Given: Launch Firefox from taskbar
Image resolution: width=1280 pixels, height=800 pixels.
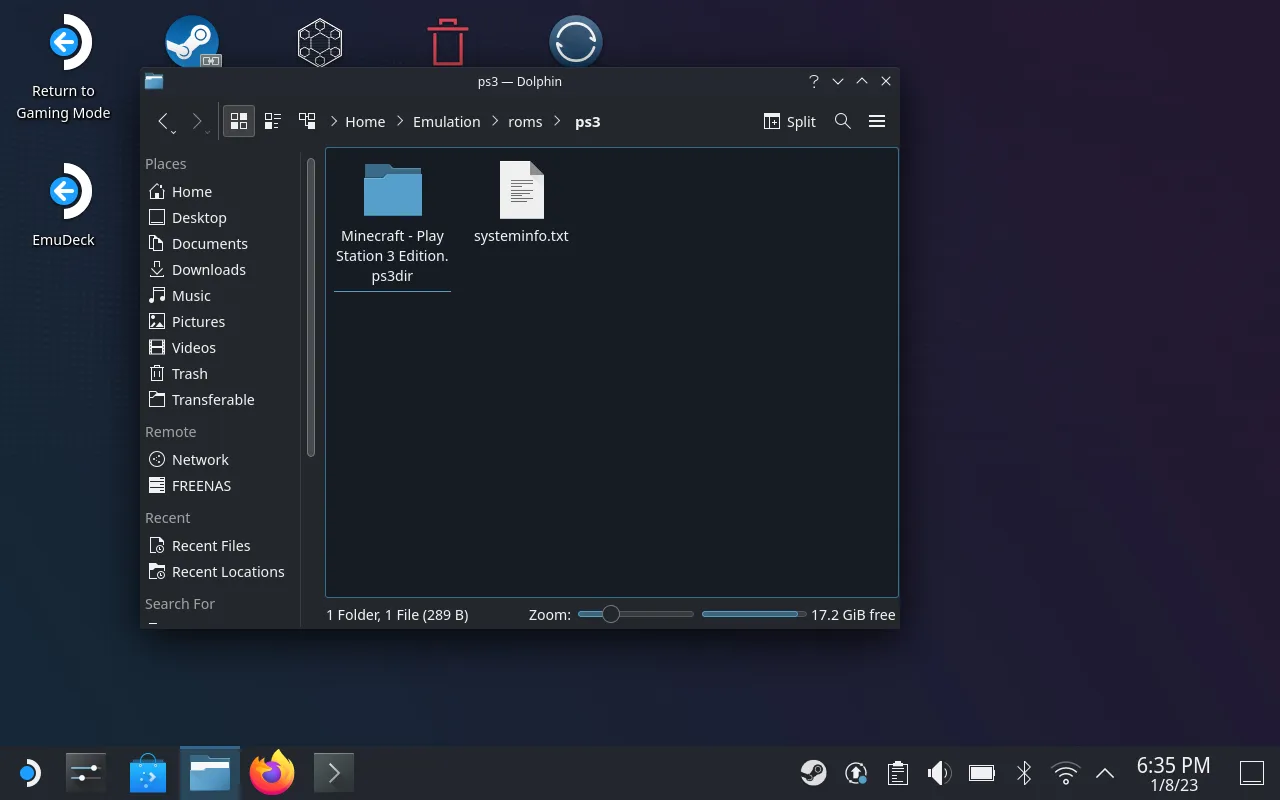Looking at the screenshot, I should point(272,773).
